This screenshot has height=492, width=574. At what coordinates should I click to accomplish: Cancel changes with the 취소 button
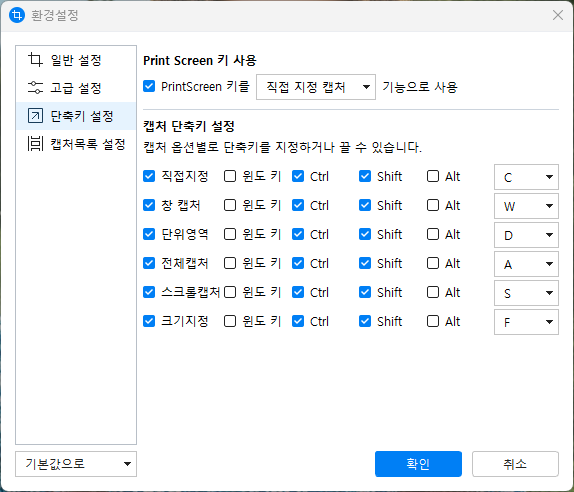pos(515,464)
